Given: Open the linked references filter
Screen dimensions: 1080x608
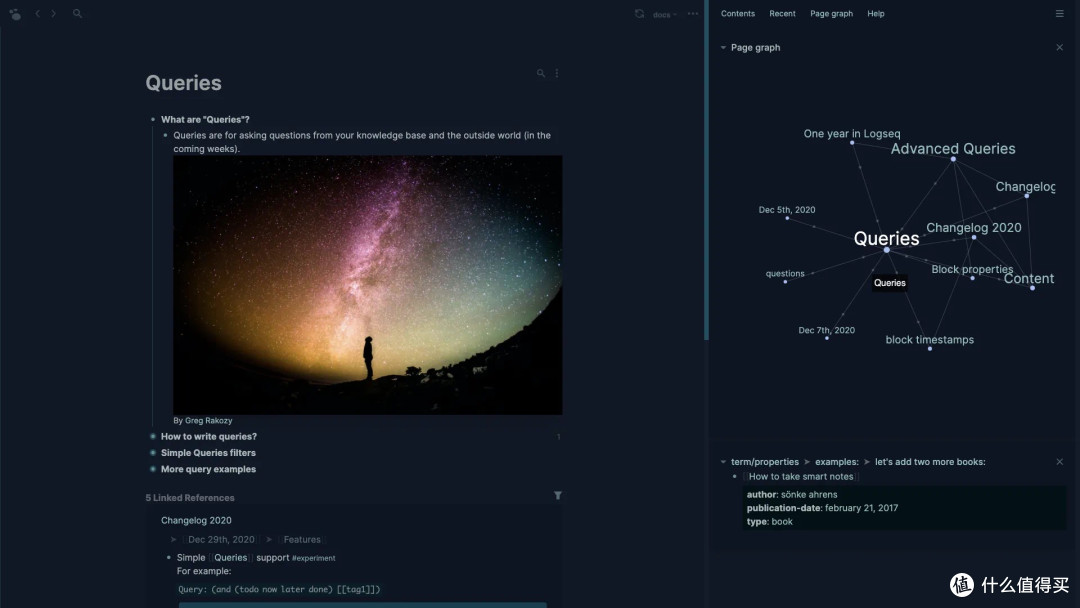Looking at the screenshot, I should [x=558, y=495].
